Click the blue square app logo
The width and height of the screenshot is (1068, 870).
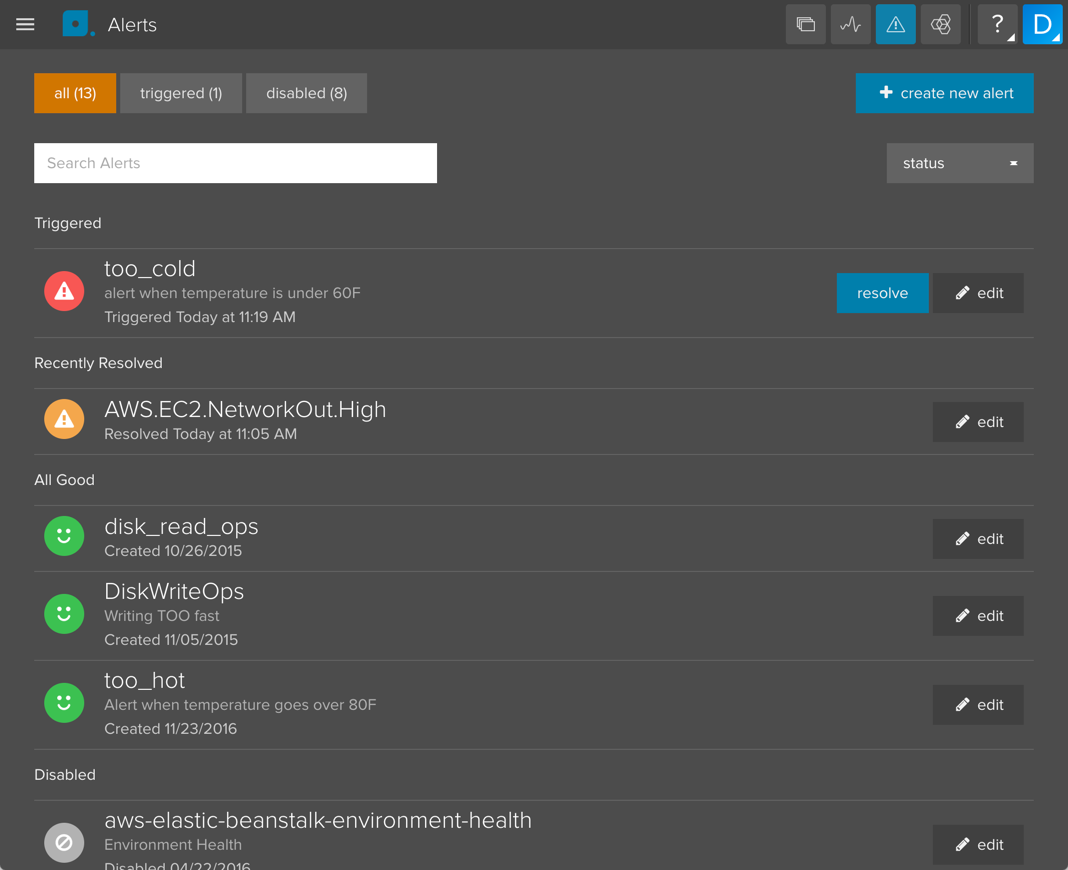[x=76, y=24]
